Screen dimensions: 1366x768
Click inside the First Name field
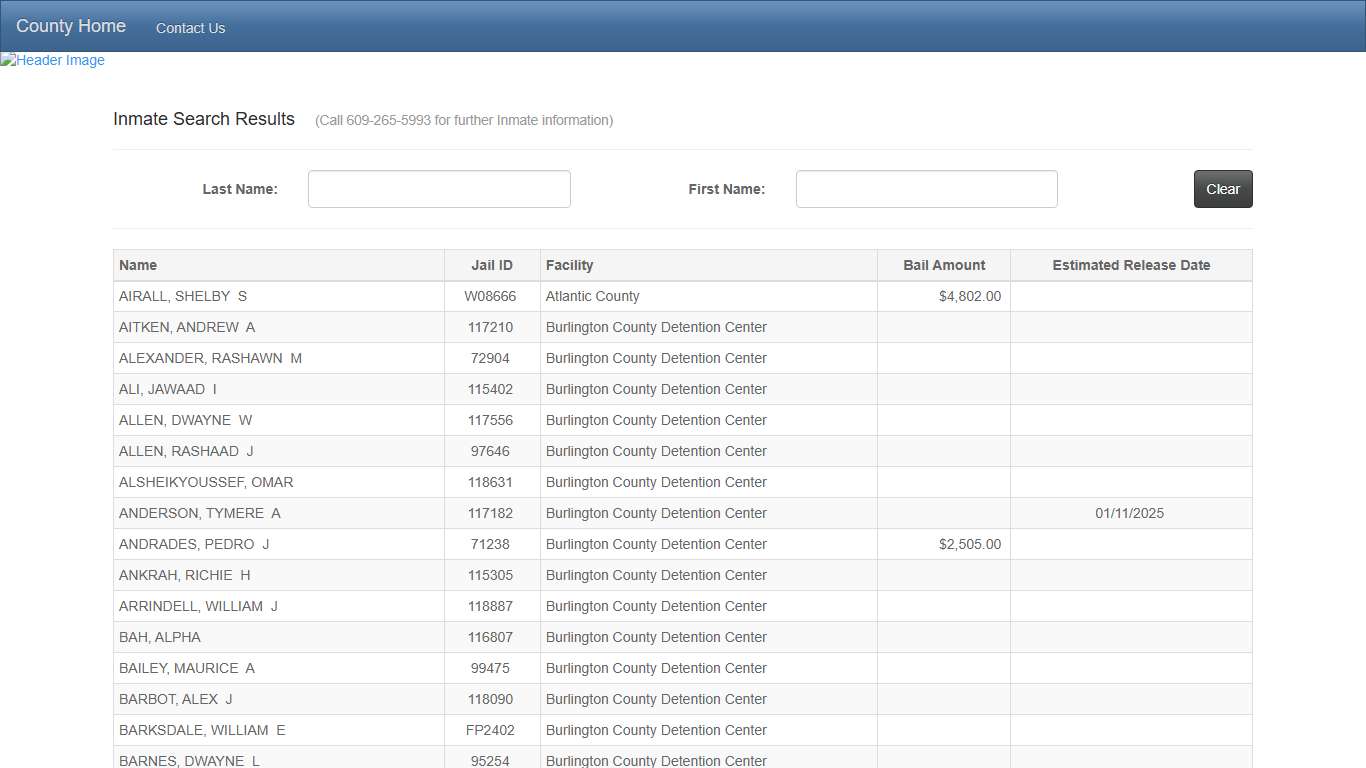coord(926,189)
